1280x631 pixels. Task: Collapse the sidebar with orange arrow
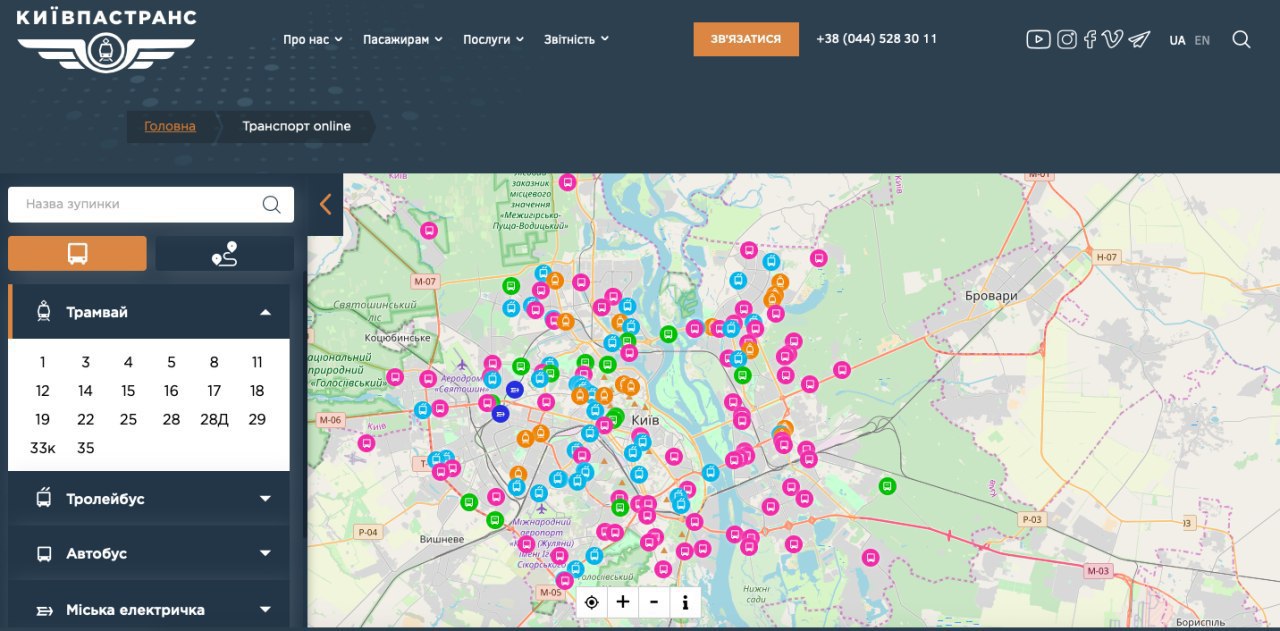tap(325, 204)
